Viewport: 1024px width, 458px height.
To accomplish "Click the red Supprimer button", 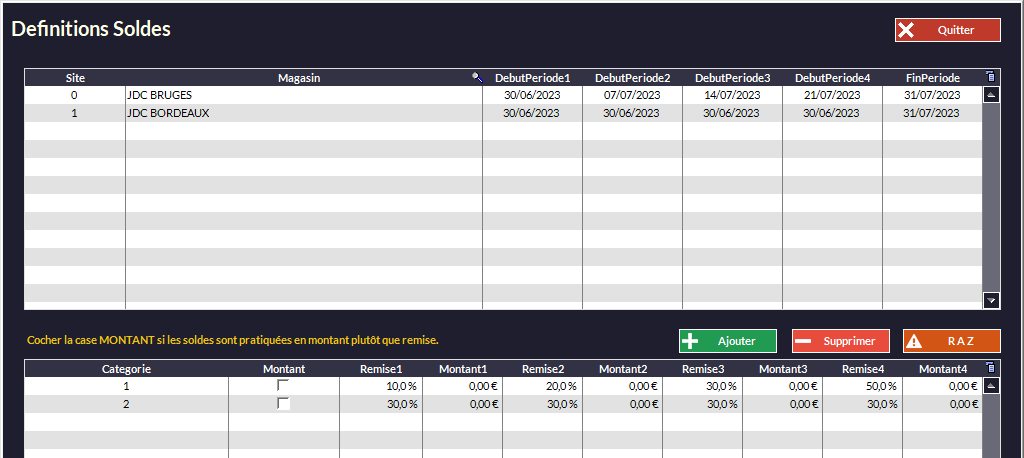I will tap(840, 341).
